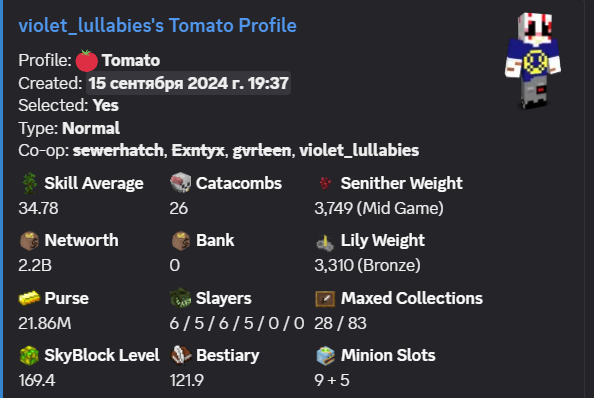Click the struck-through co-op name sewerhatch
This screenshot has width=594, height=398.
coord(118,150)
